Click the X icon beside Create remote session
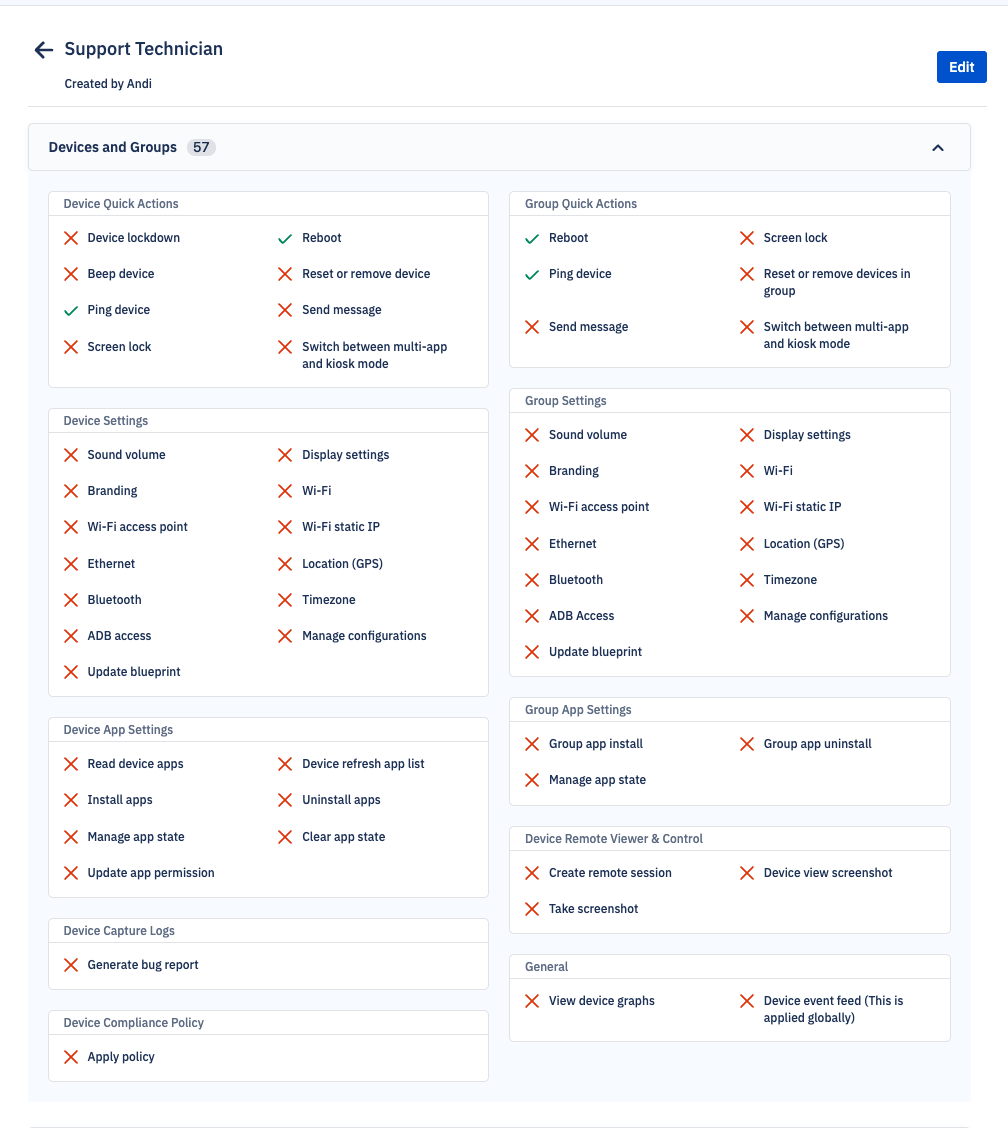 (532, 873)
